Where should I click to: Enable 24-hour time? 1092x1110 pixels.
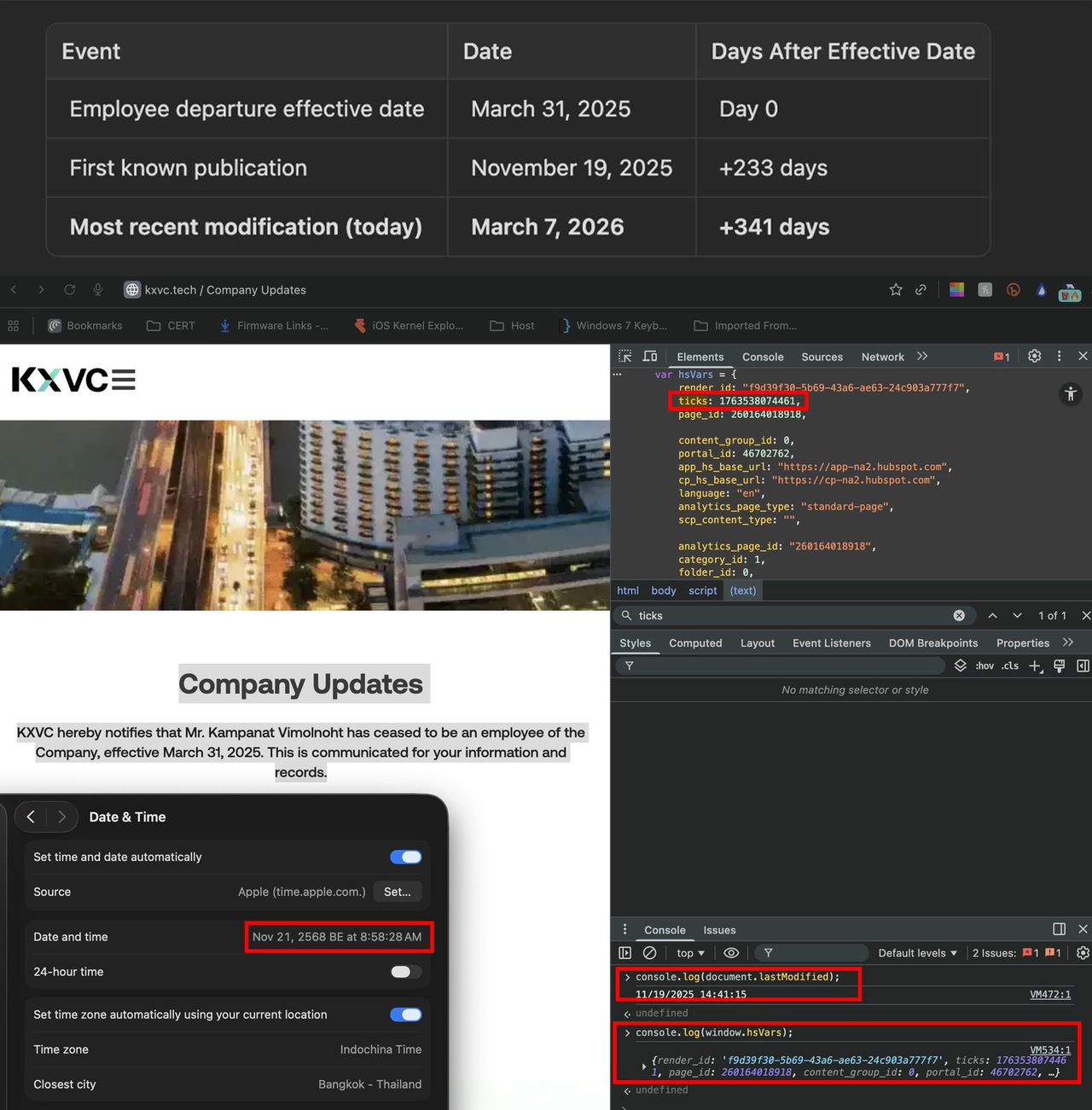tap(404, 972)
